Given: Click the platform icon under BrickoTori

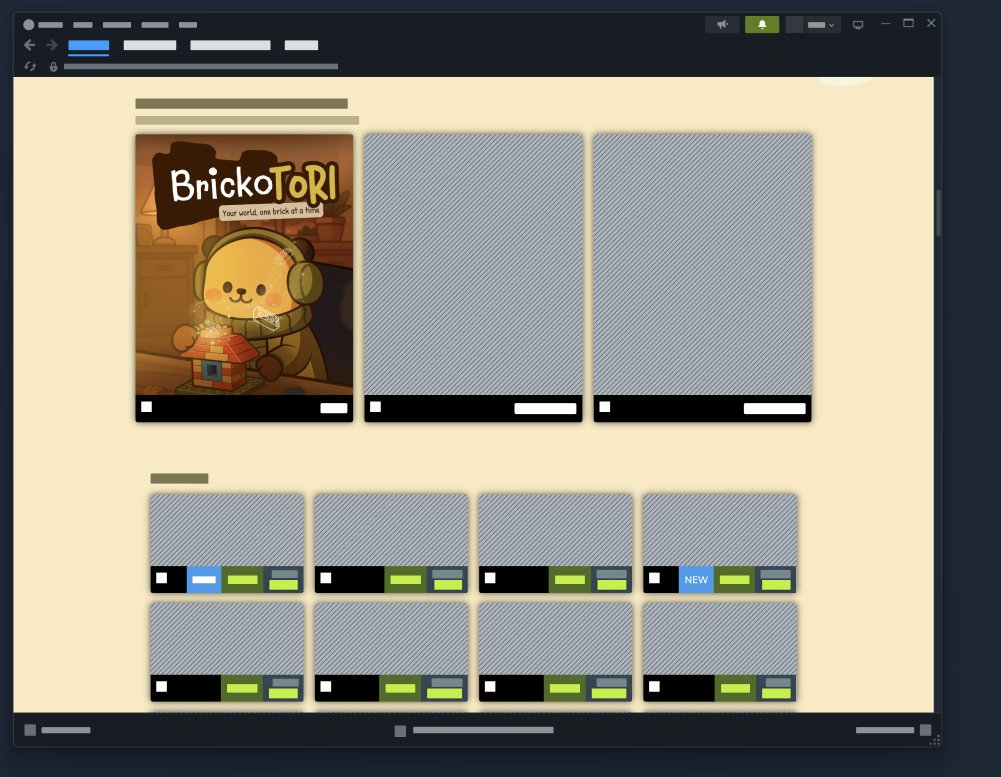Looking at the screenshot, I should [147, 407].
